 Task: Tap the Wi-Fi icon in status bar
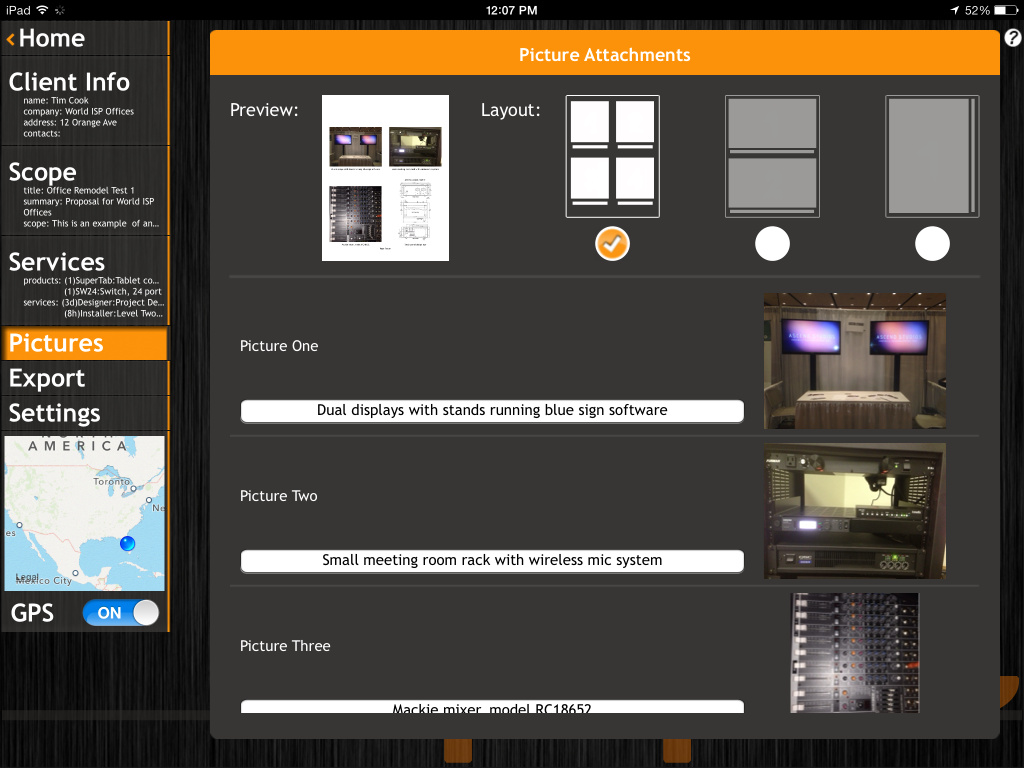42,10
